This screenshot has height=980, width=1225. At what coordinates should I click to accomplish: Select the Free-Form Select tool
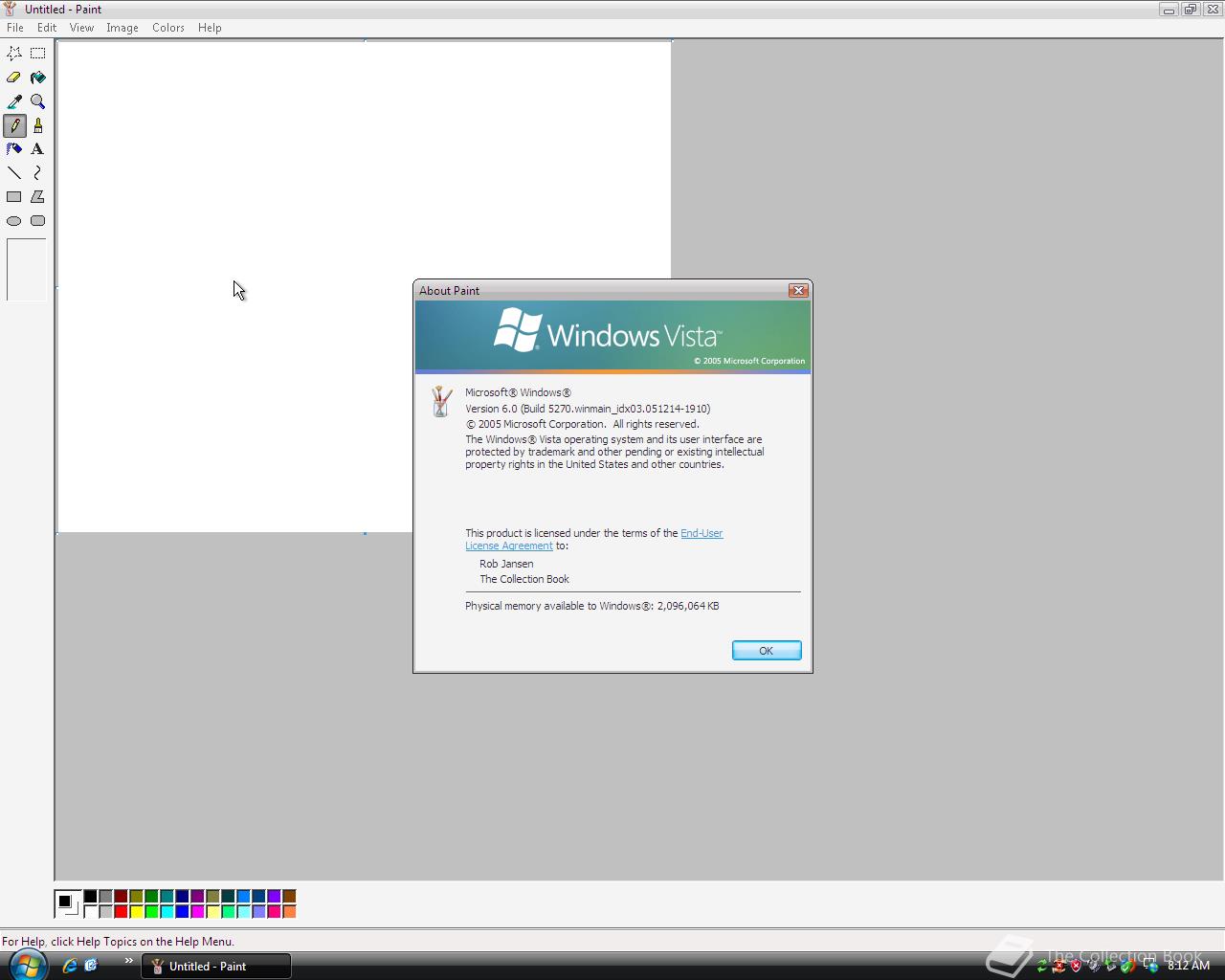click(14, 54)
